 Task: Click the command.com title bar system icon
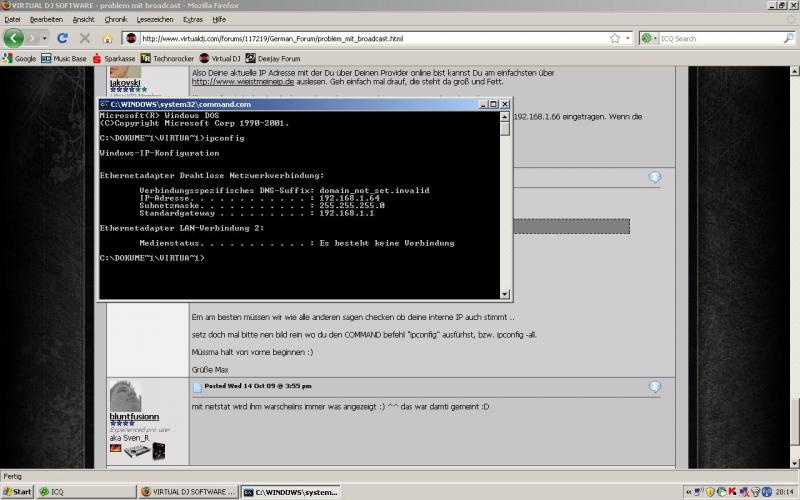coord(104,104)
